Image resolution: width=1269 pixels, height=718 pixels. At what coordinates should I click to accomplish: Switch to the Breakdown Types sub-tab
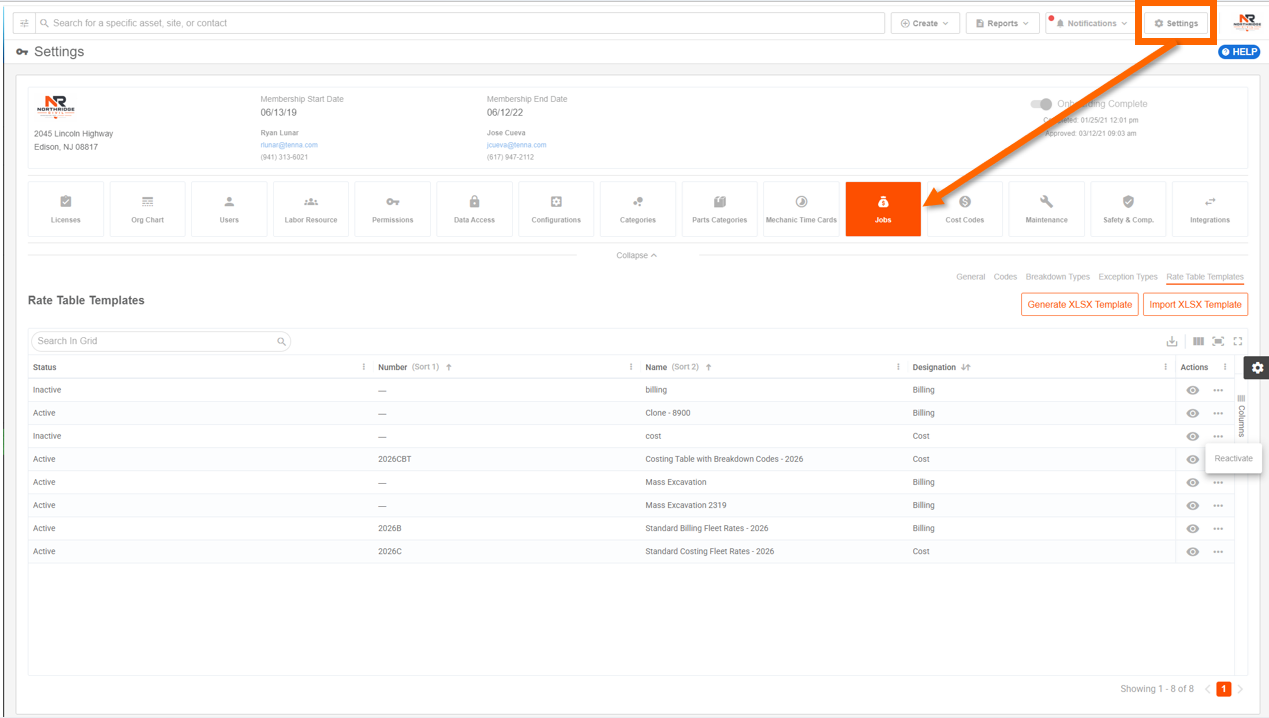(x=1058, y=277)
